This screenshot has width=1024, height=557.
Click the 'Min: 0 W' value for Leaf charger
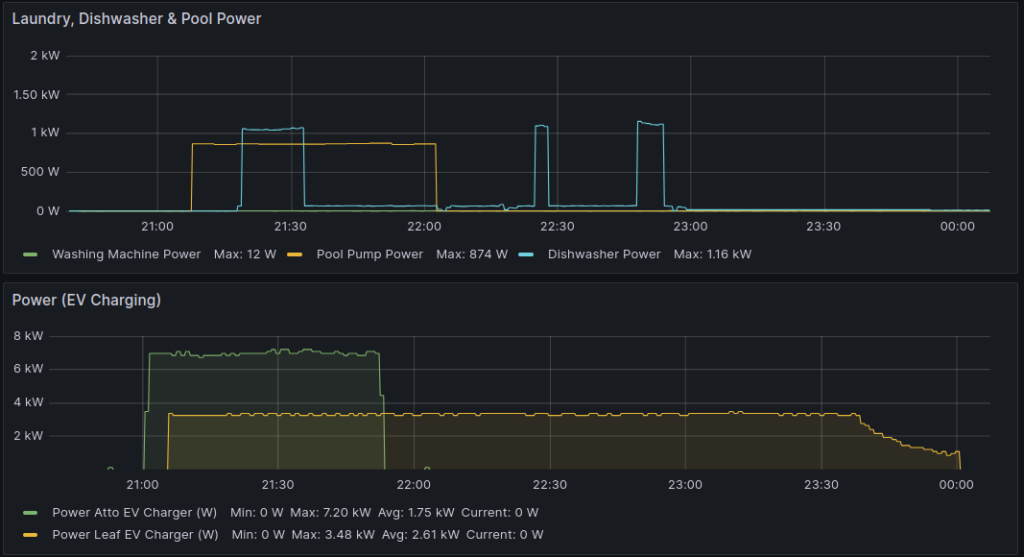(x=258, y=535)
